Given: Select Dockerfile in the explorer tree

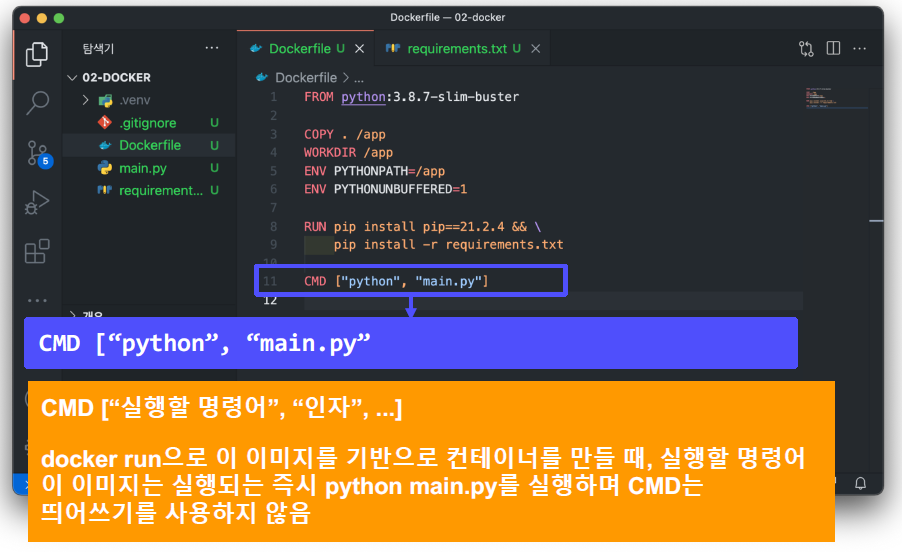Looking at the screenshot, I should 148,145.
